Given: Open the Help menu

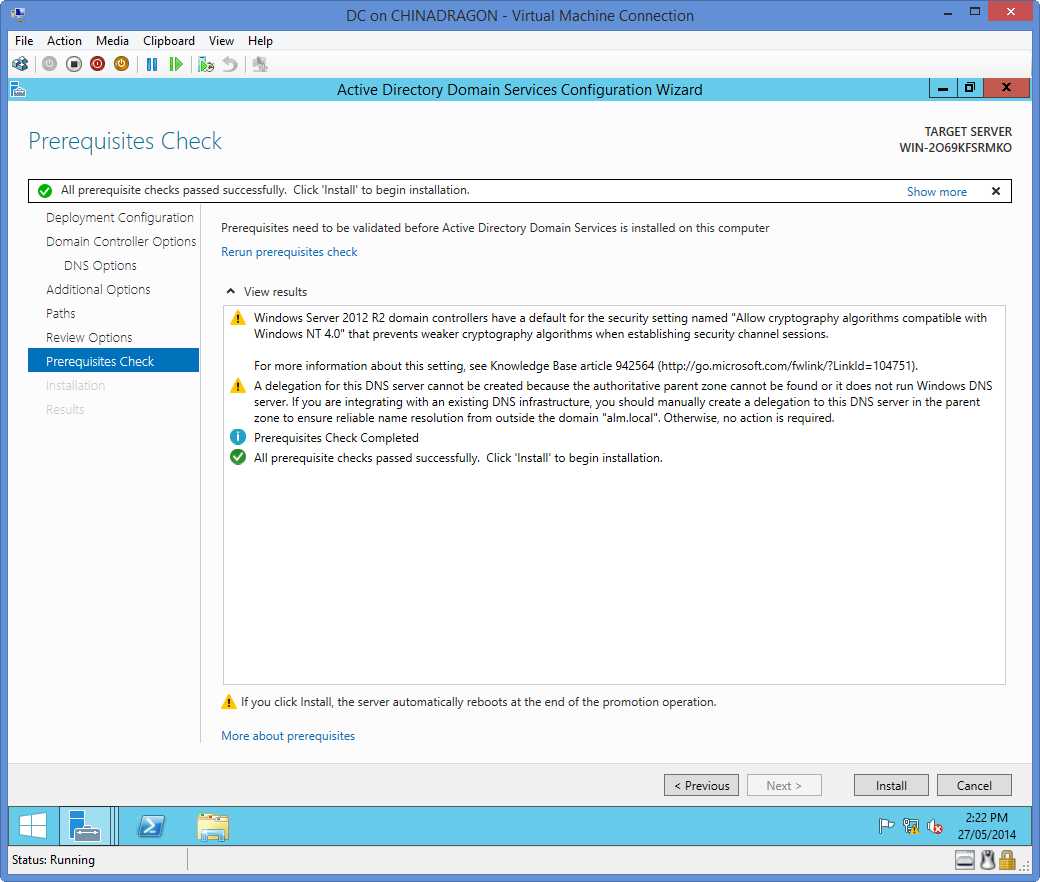Looking at the screenshot, I should click(x=260, y=40).
